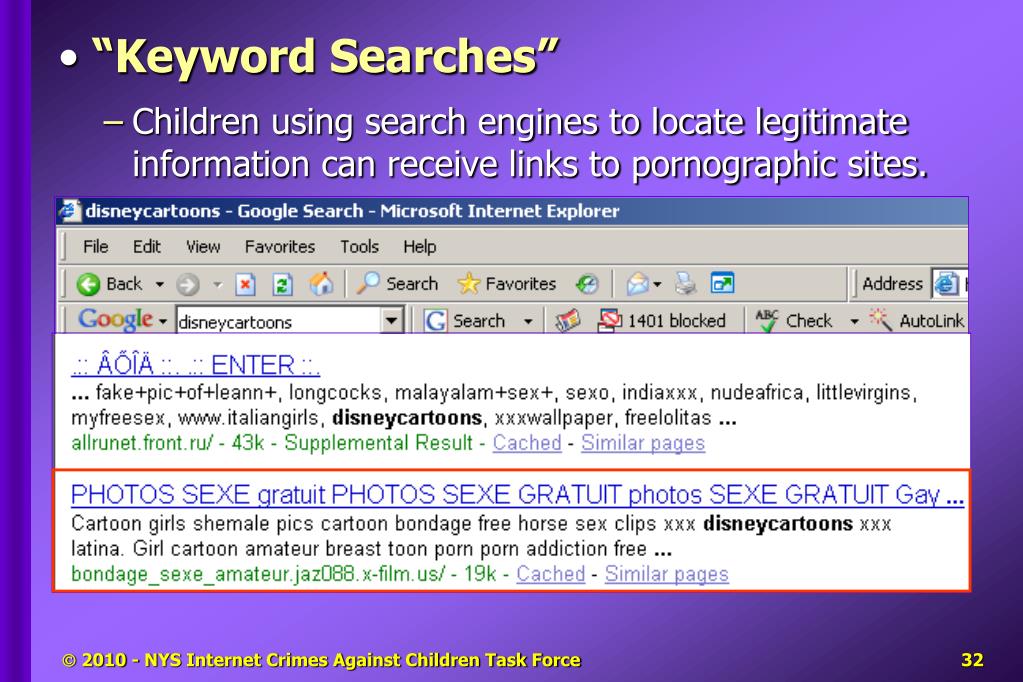Expand the spell Check dropdown arrow
The image size is (1023, 682).
[854, 322]
